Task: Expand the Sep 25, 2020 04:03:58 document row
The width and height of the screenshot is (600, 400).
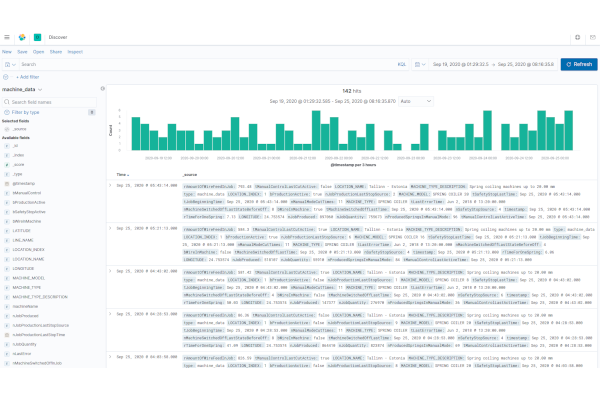Action: tap(110, 357)
